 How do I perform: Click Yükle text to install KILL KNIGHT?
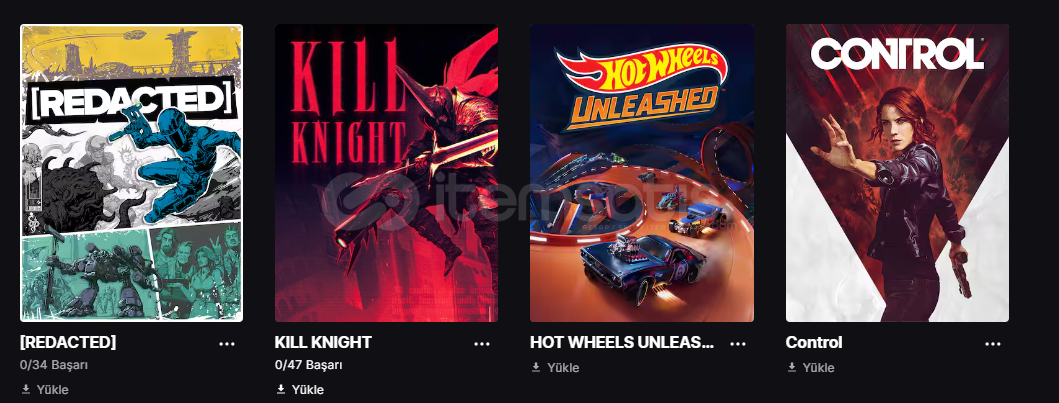click(x=307, y=389)
